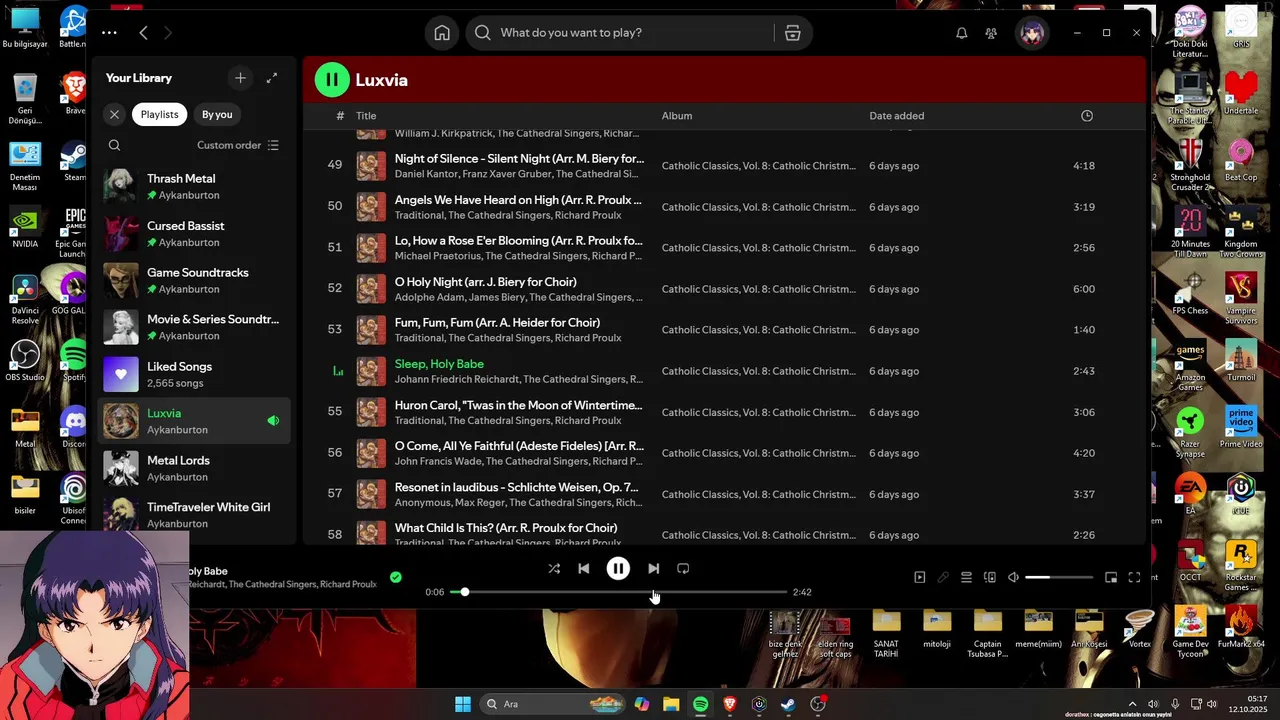Expand Your Library to full view
The image size is (1280, 720).
[272, 78]
